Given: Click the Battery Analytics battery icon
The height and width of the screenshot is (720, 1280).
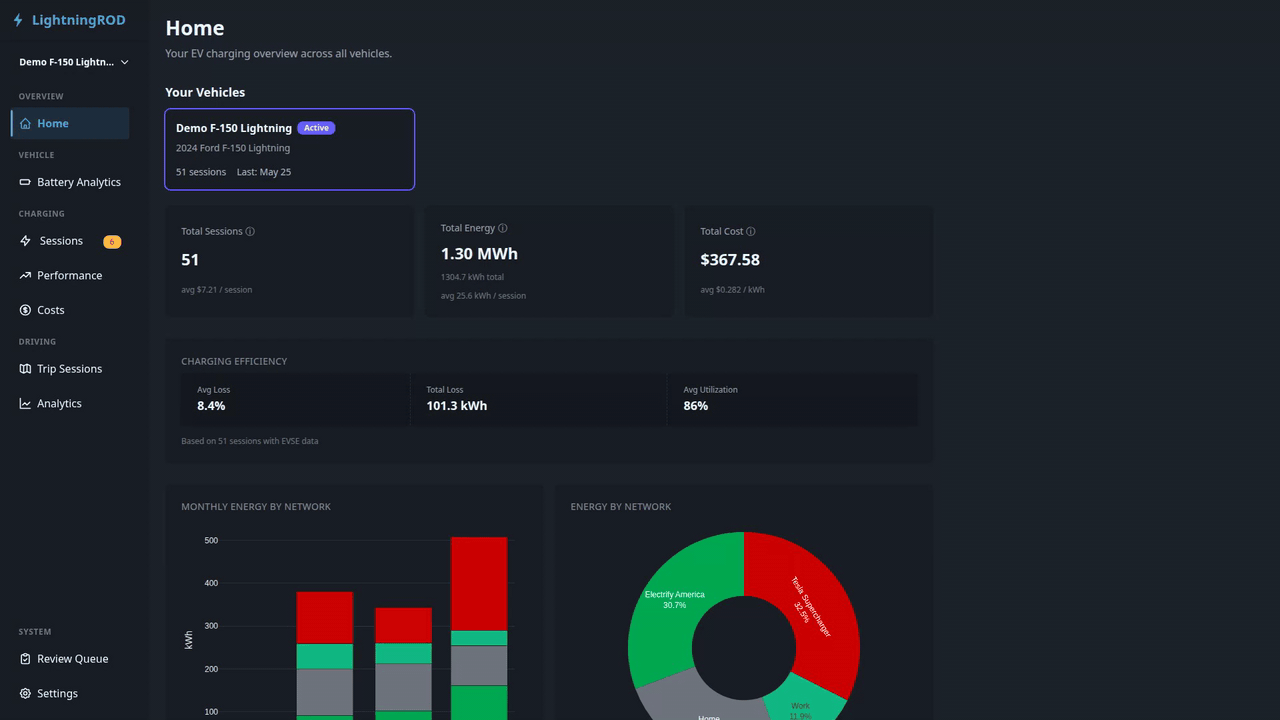Looking at the screenshot, I should pos(25,182).
